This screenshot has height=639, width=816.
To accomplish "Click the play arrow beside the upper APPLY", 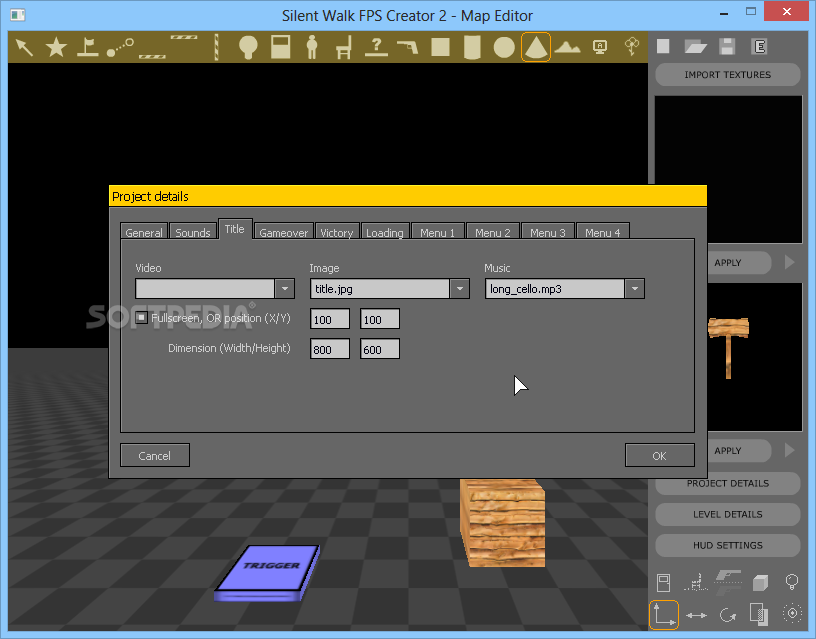I will pos(789,262).
